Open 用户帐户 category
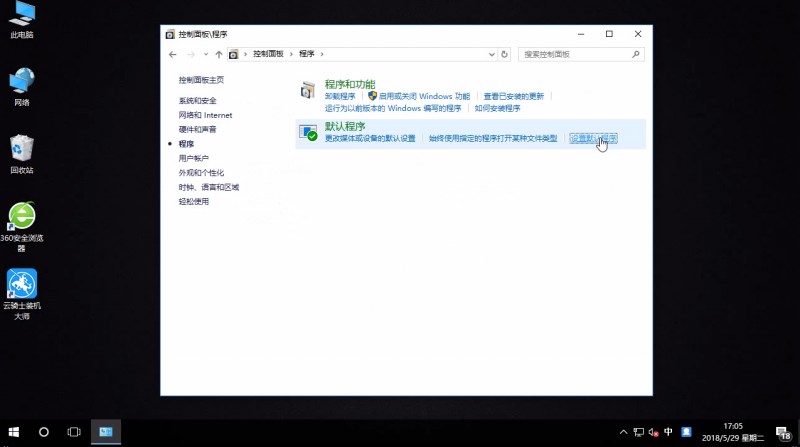This screenshot has width=800, height=447. pyautogui.click(x=193, y=159)
